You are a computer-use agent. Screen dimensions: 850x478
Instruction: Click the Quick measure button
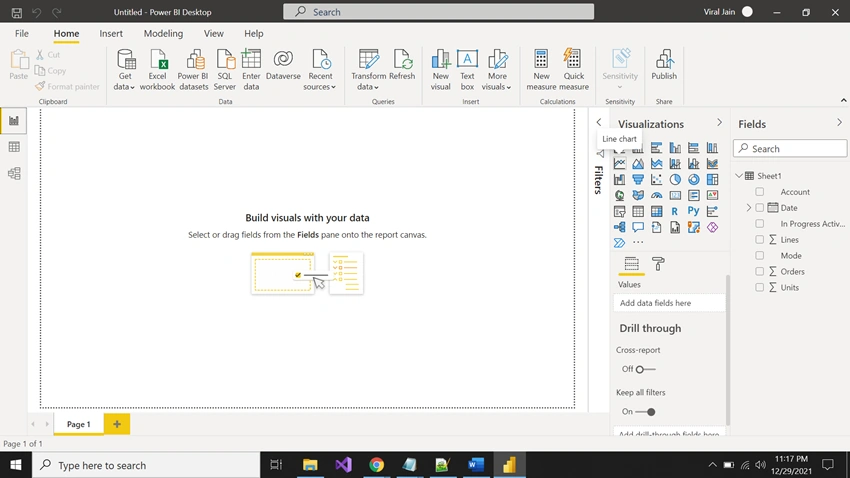point(574,69)
